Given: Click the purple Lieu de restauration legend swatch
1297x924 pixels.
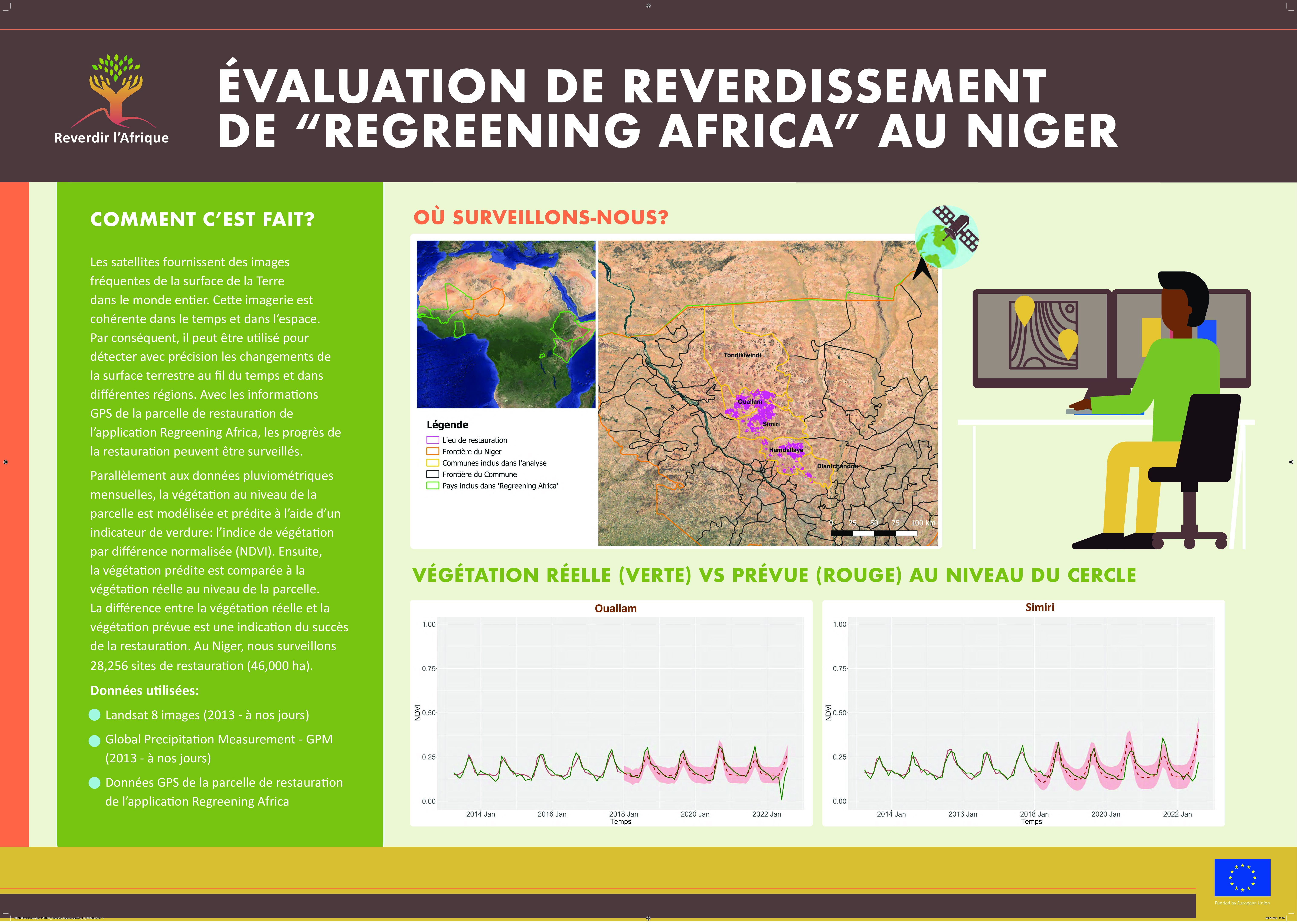Looking at the screenshot, I should point(432,440).
